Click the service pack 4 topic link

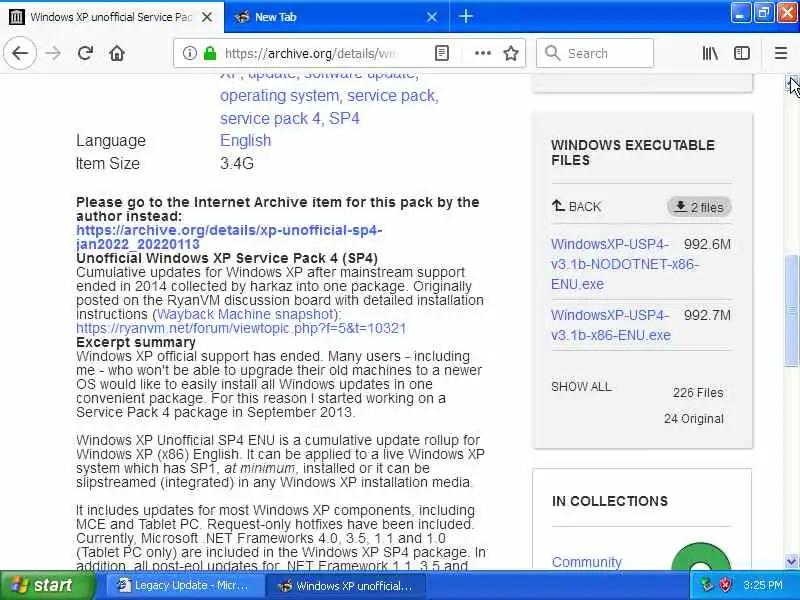coord(270,118)
